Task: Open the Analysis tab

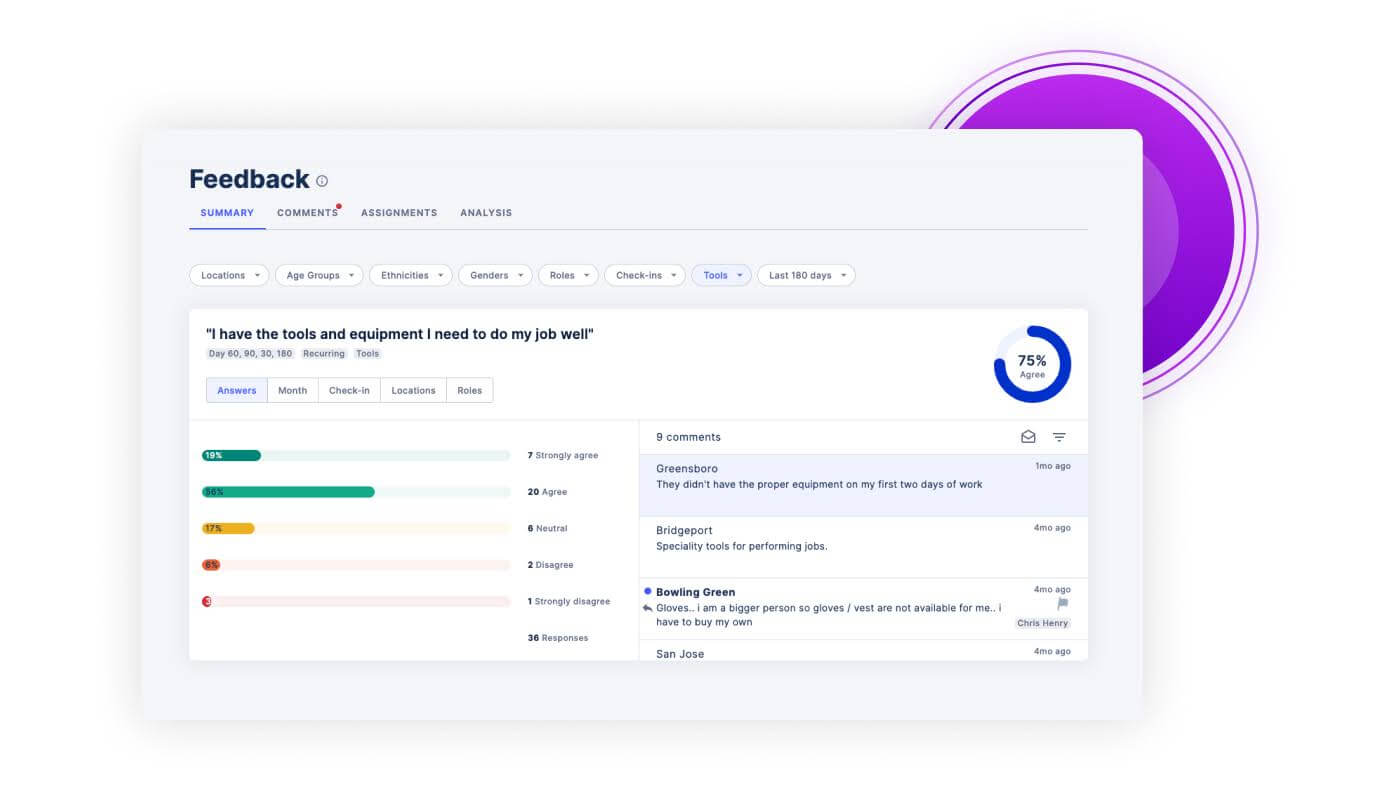Action: [x=486, y=213]
